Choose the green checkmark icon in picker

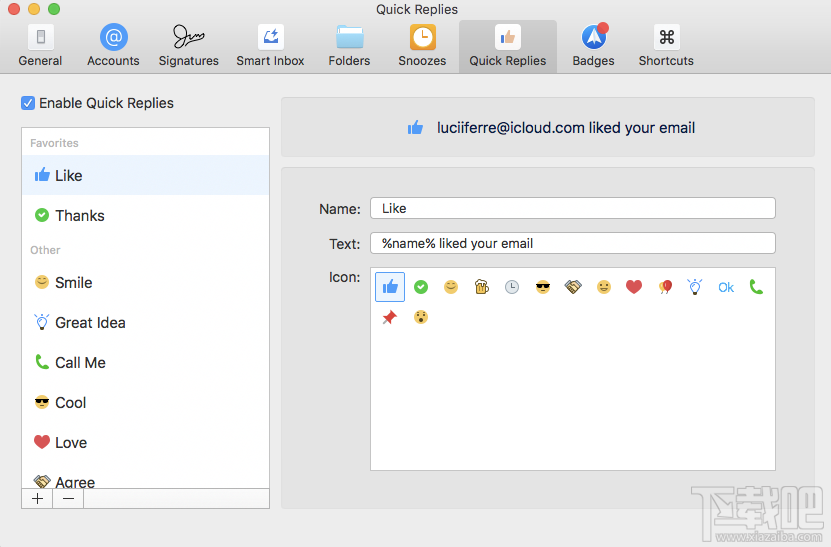point(421,287)
